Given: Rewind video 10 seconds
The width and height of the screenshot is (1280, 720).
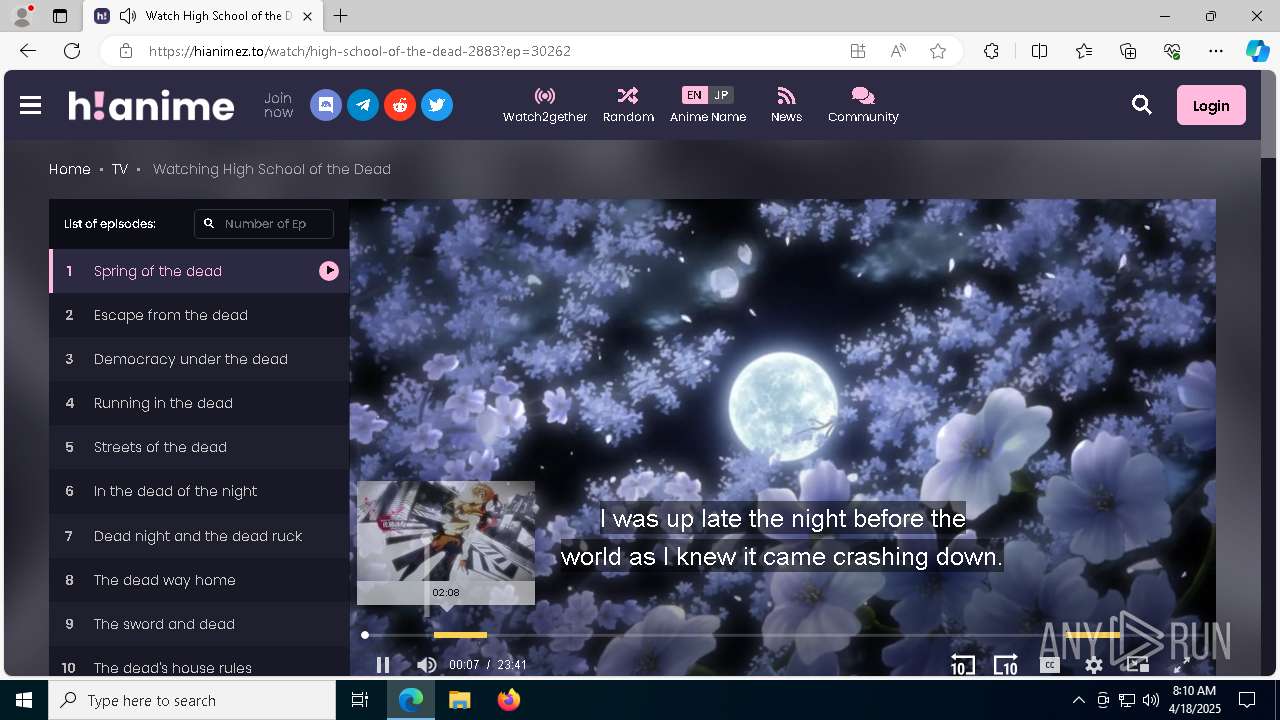Looking at the screenshot, I should (x=962, y=664).
